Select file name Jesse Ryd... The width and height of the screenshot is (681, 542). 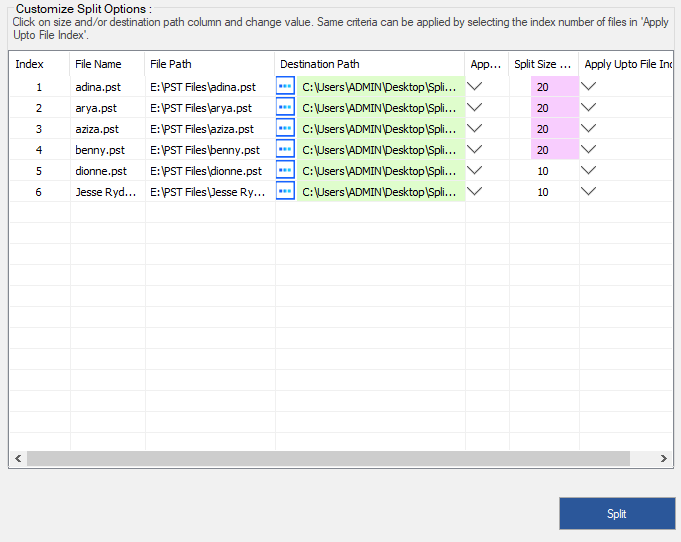[x=106, y=192]
